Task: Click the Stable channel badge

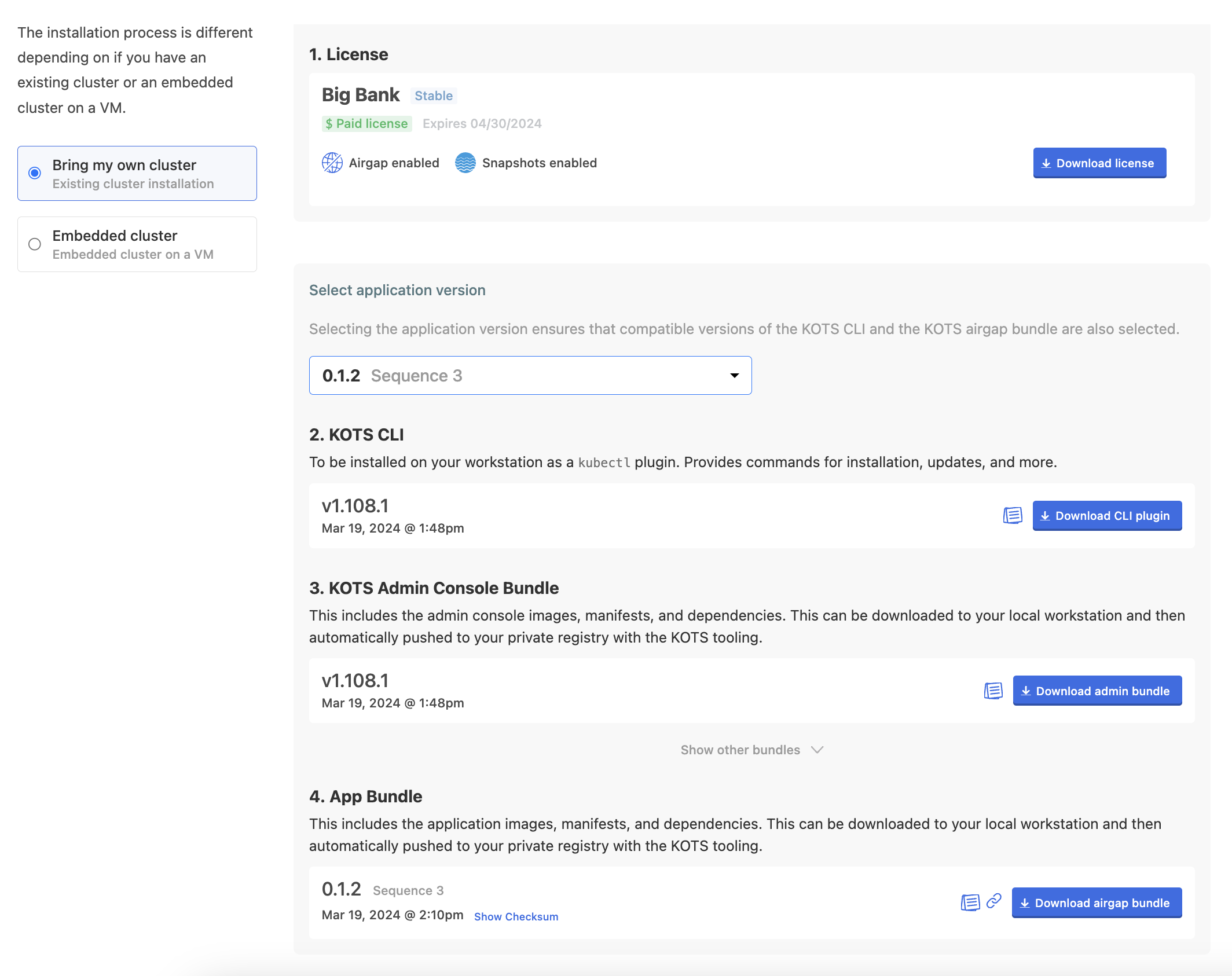Action: (x=434, y=96)
